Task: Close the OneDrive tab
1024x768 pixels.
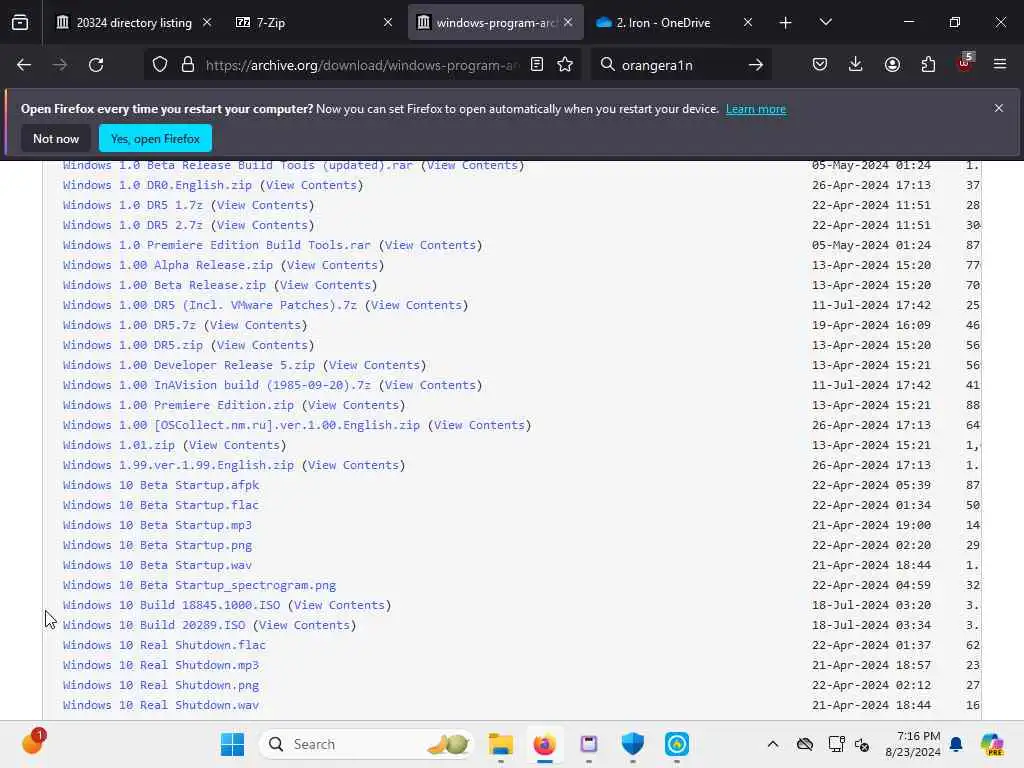Action: (x=748, y=23)
